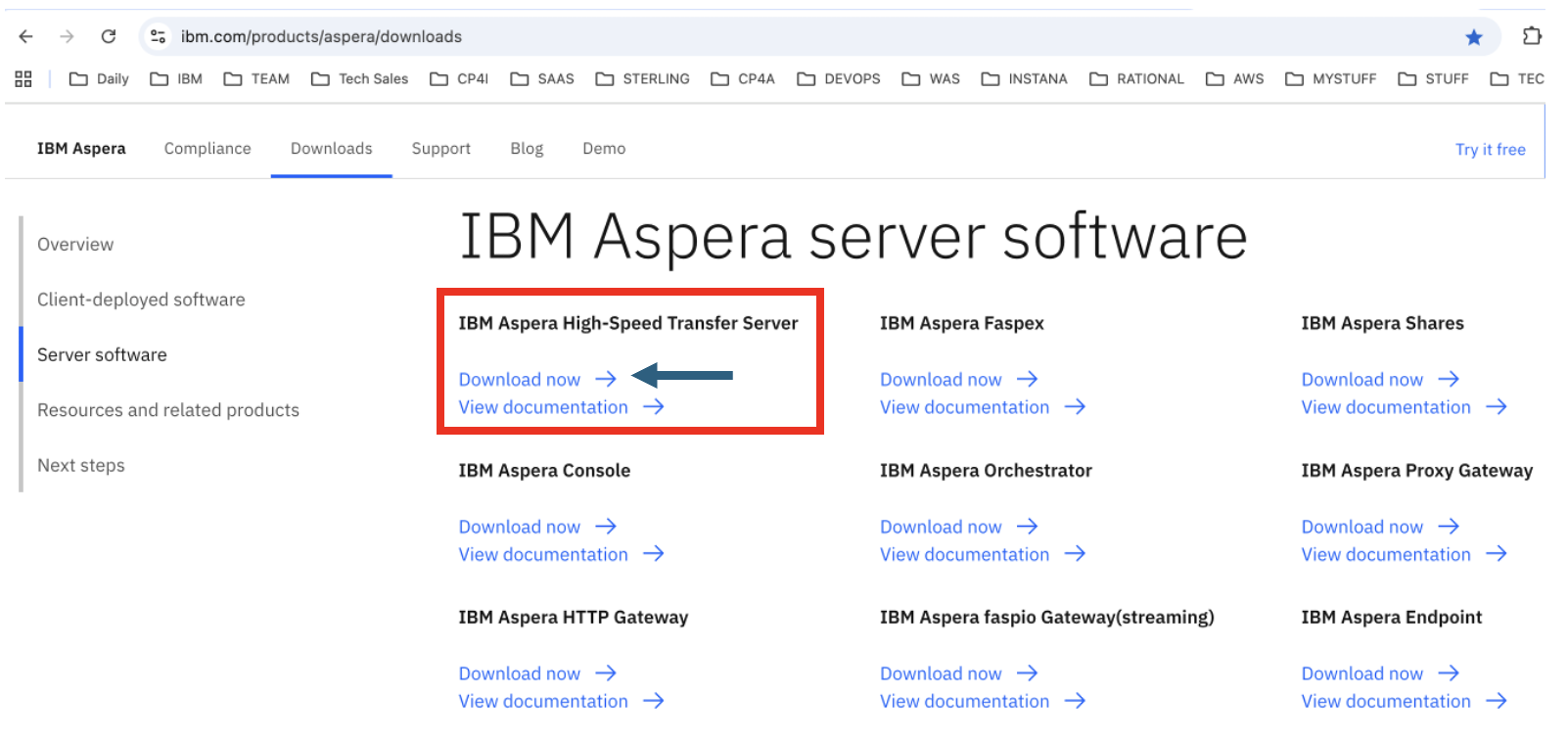Screen dimensions: 1568x742
Task: Open the CP4A bookmarks folder
Action: [743, 78]
